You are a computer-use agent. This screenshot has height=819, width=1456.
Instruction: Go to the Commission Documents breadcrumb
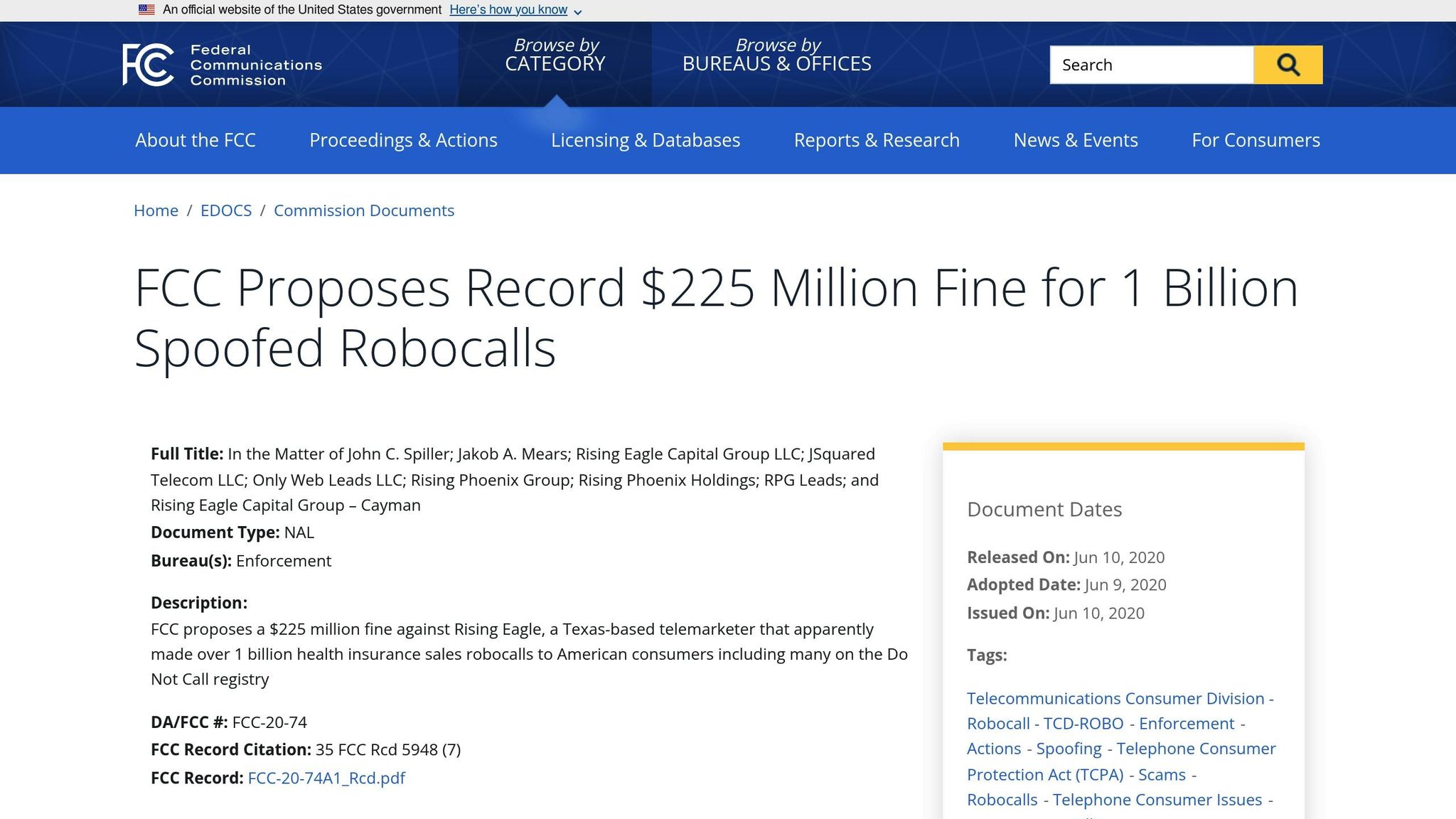click(x=364, y=210)
